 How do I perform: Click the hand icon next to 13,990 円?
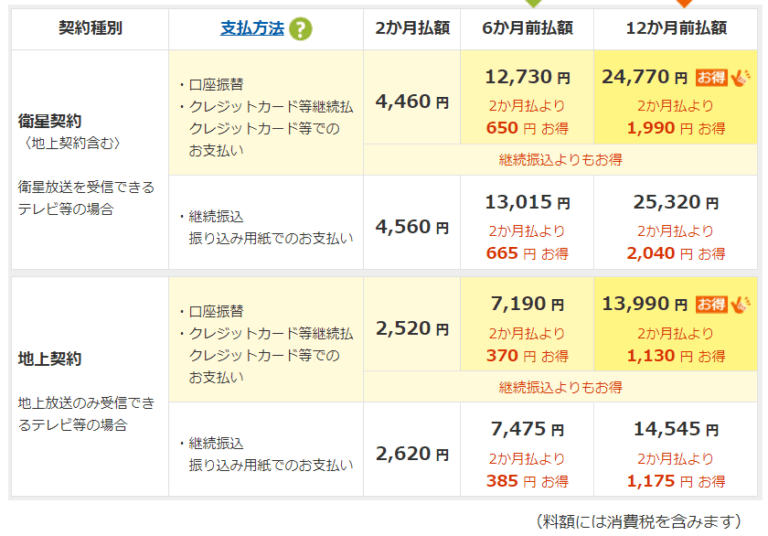pyautogui.click(x=739, y=304)
